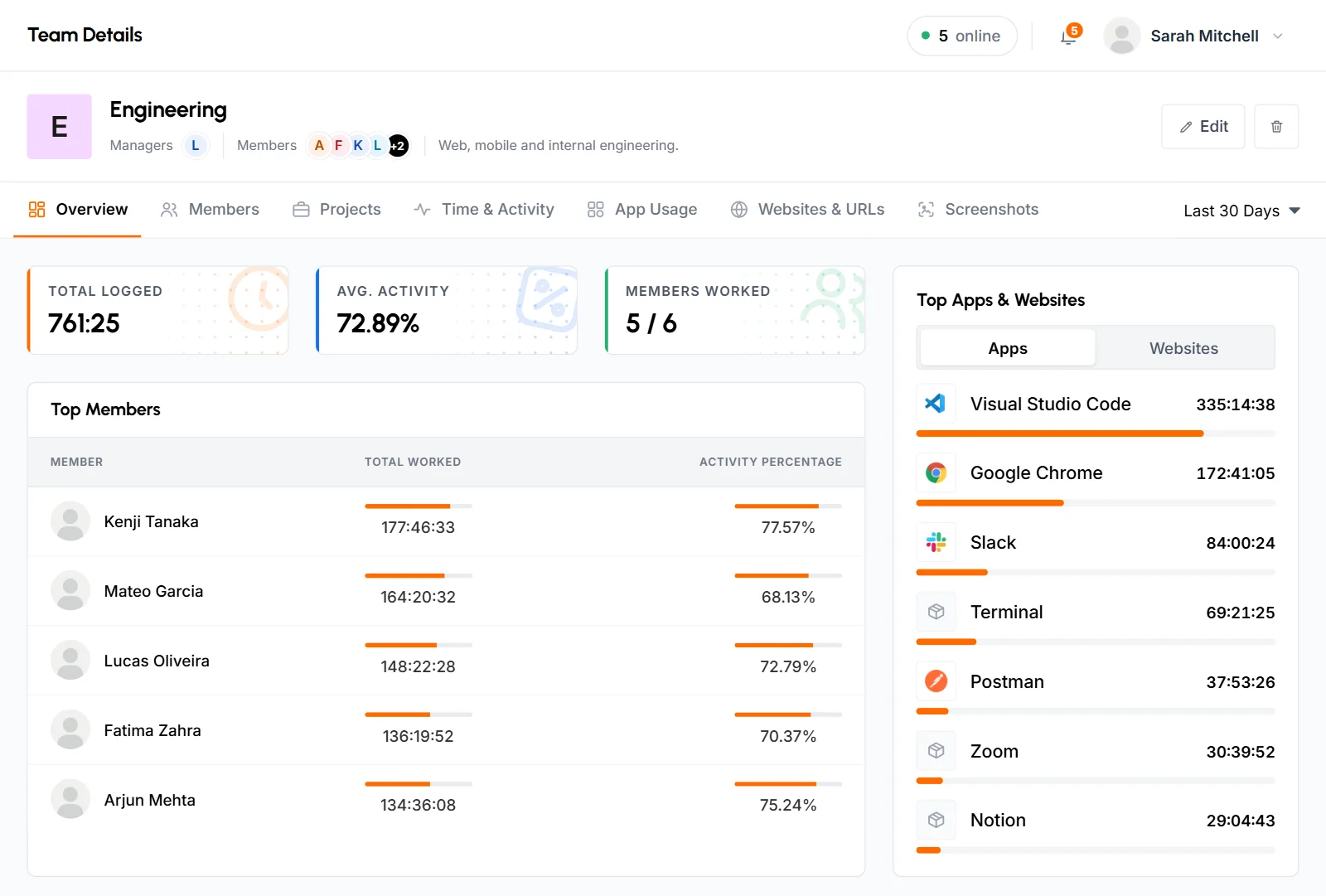Open Arjun Mehta member name
Image resolution: width=1326 pixels, height=896 pixels.
coord(149,800)
